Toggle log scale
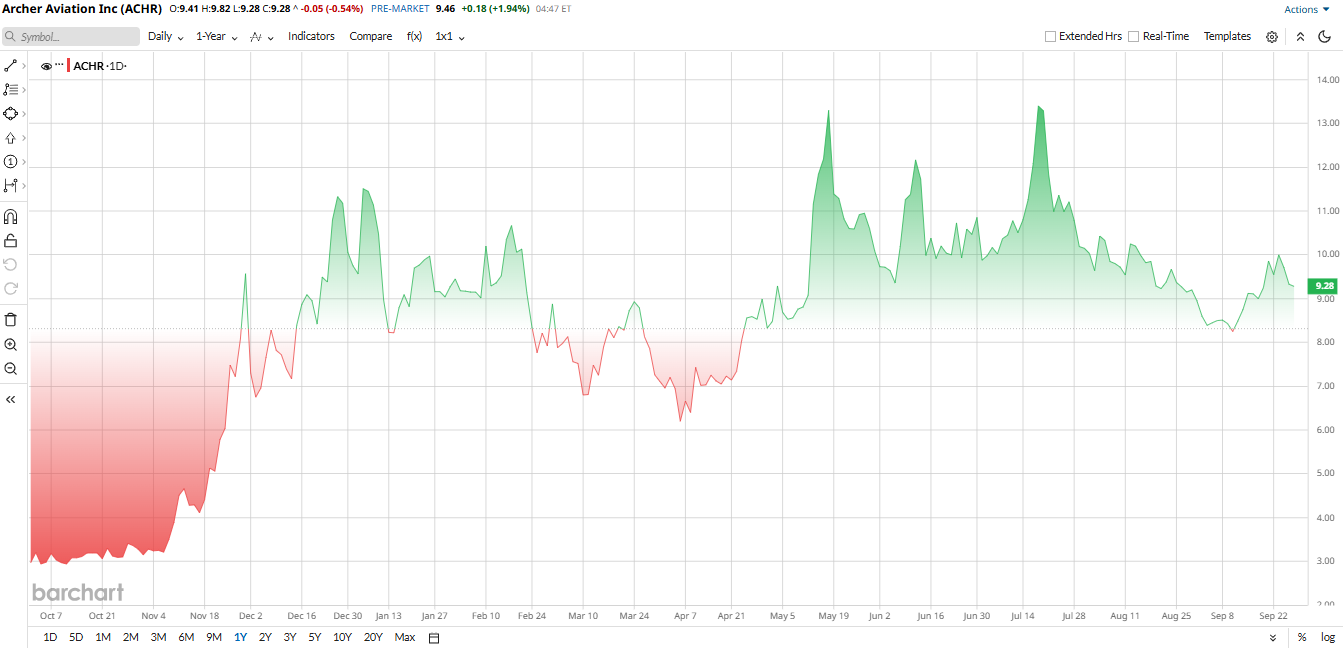 1328,637
